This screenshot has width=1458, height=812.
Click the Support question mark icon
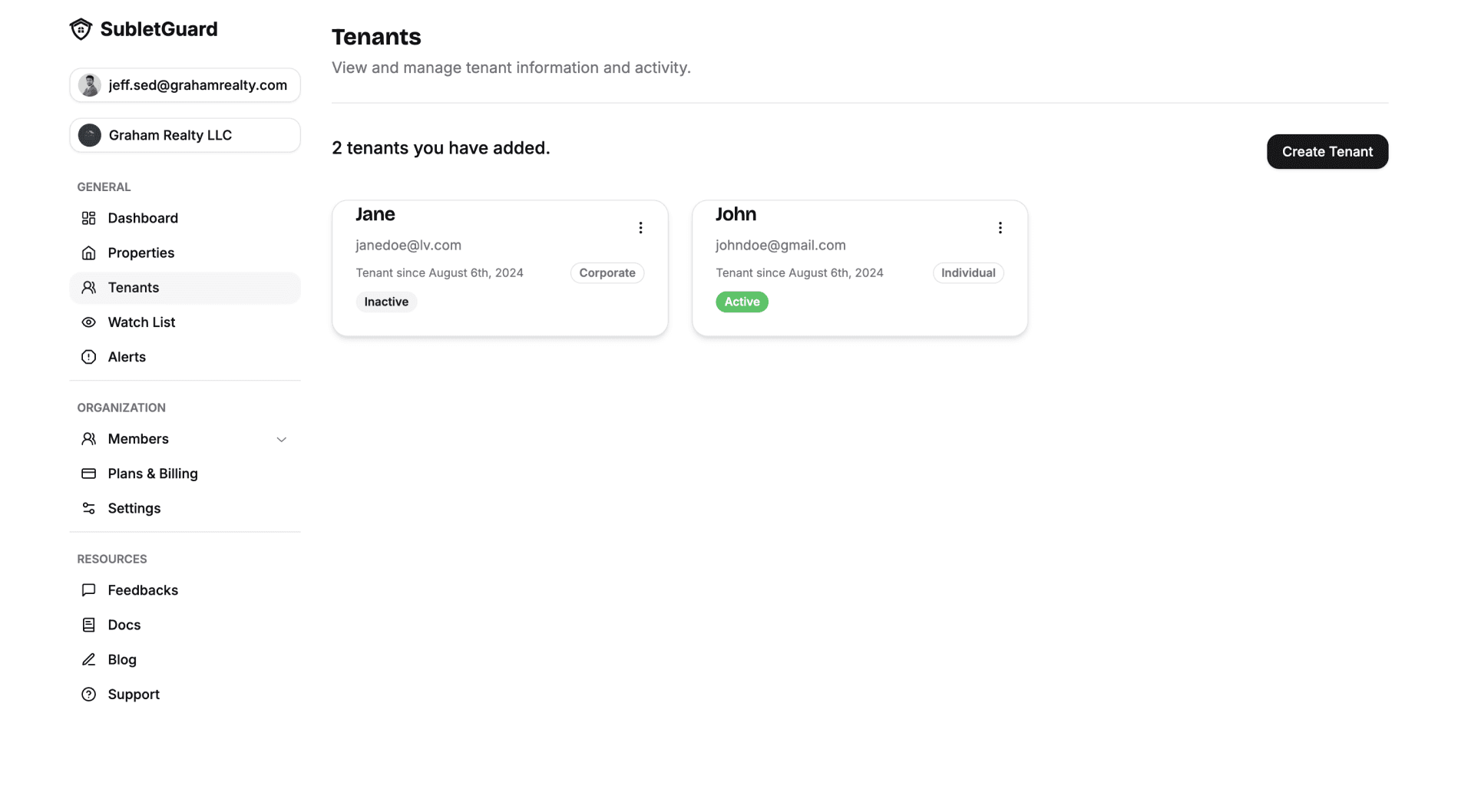tap(89, 694)
